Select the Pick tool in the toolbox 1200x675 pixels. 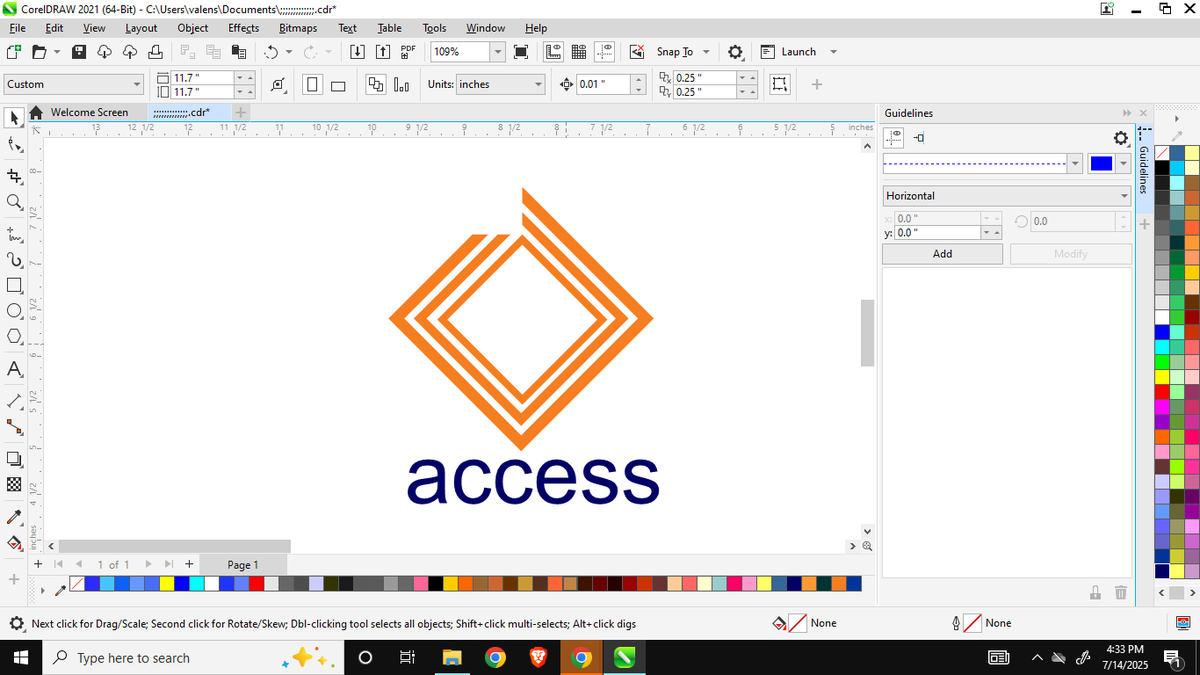[x=14, y=118]
